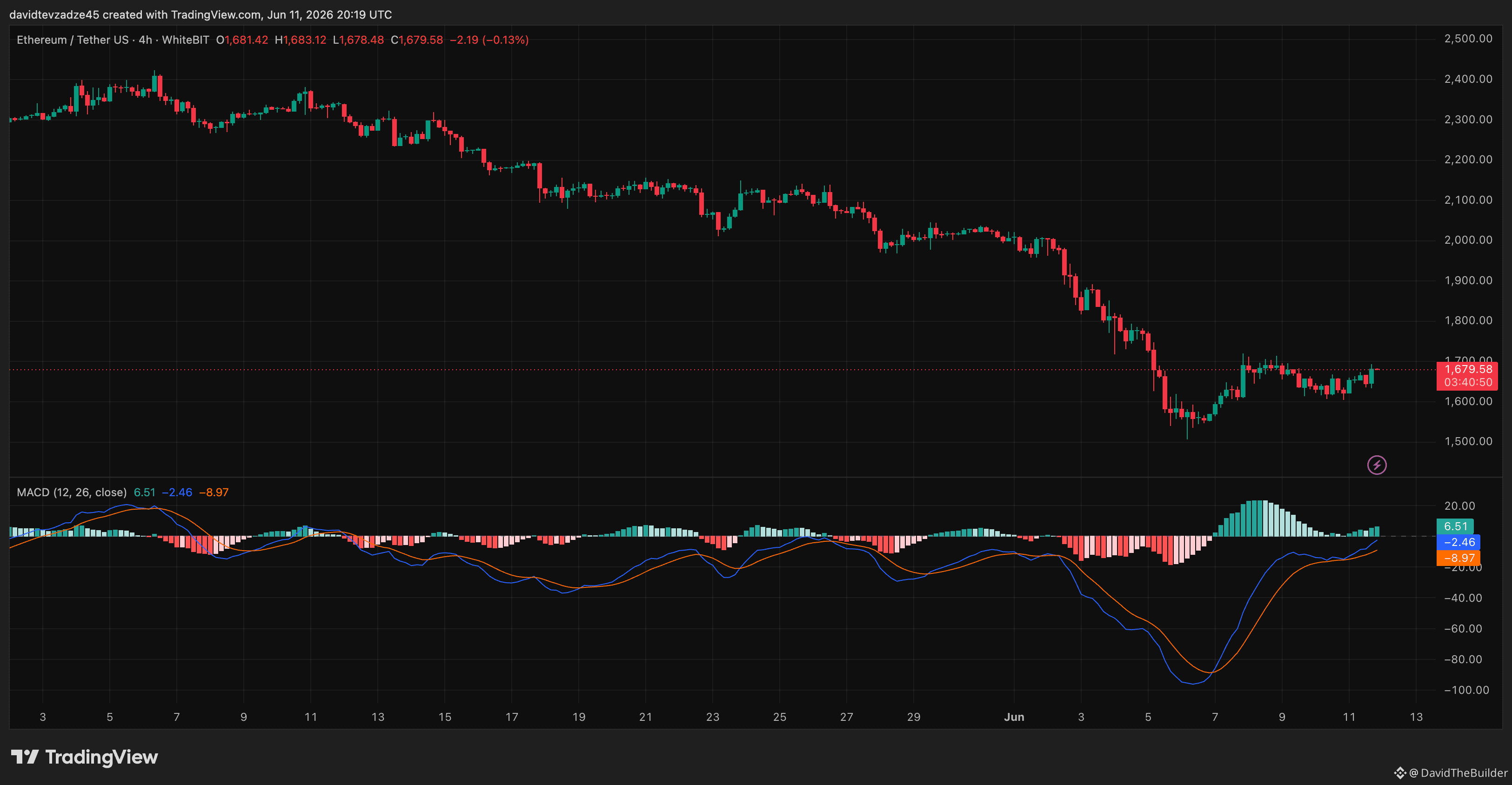Open the MACD (12, 26, close) indicator label
This screenshot has height=785, width=1512.
[72, 492]
